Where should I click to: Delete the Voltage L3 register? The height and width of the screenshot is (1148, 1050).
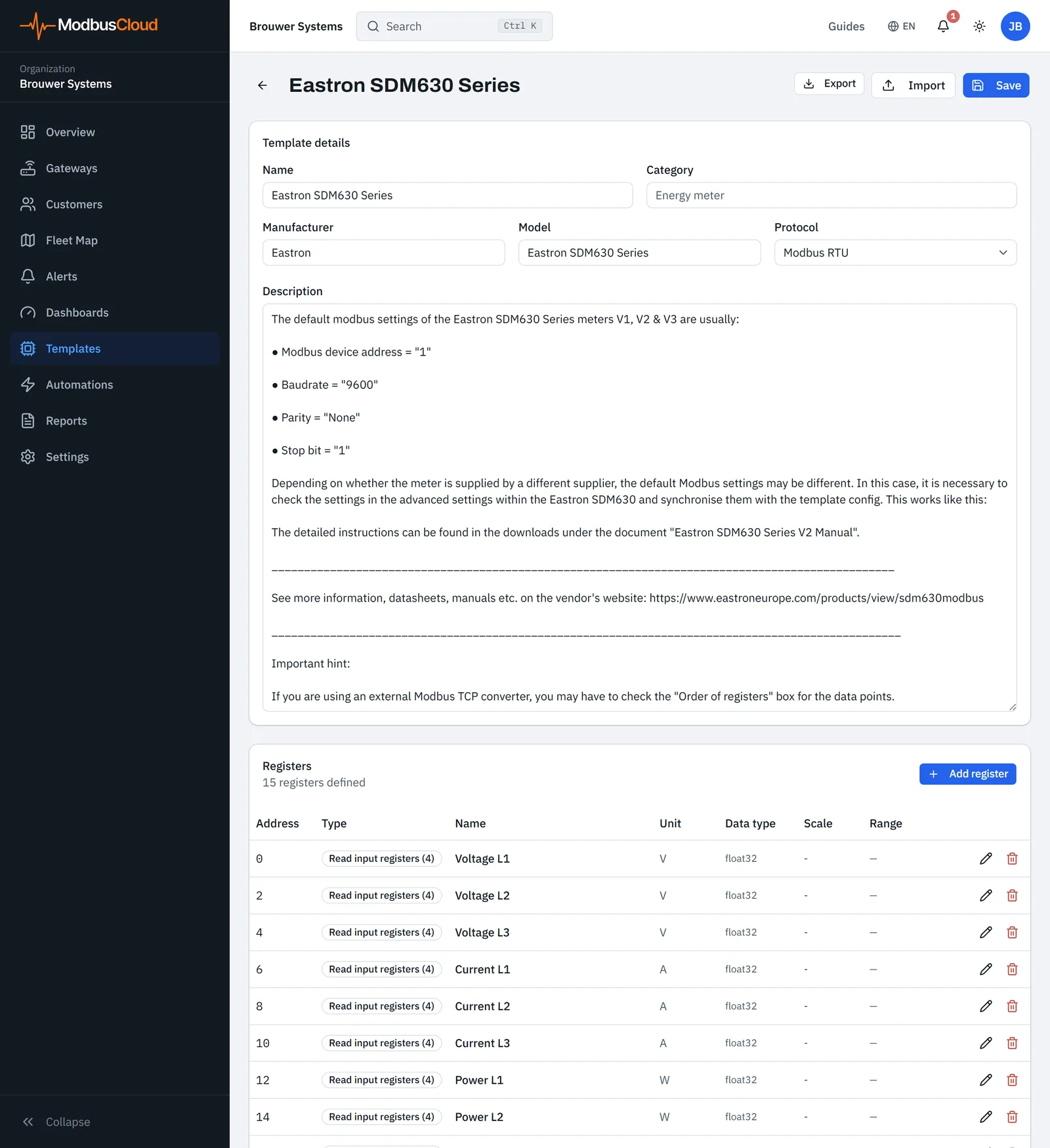[x=1012, y=932]
